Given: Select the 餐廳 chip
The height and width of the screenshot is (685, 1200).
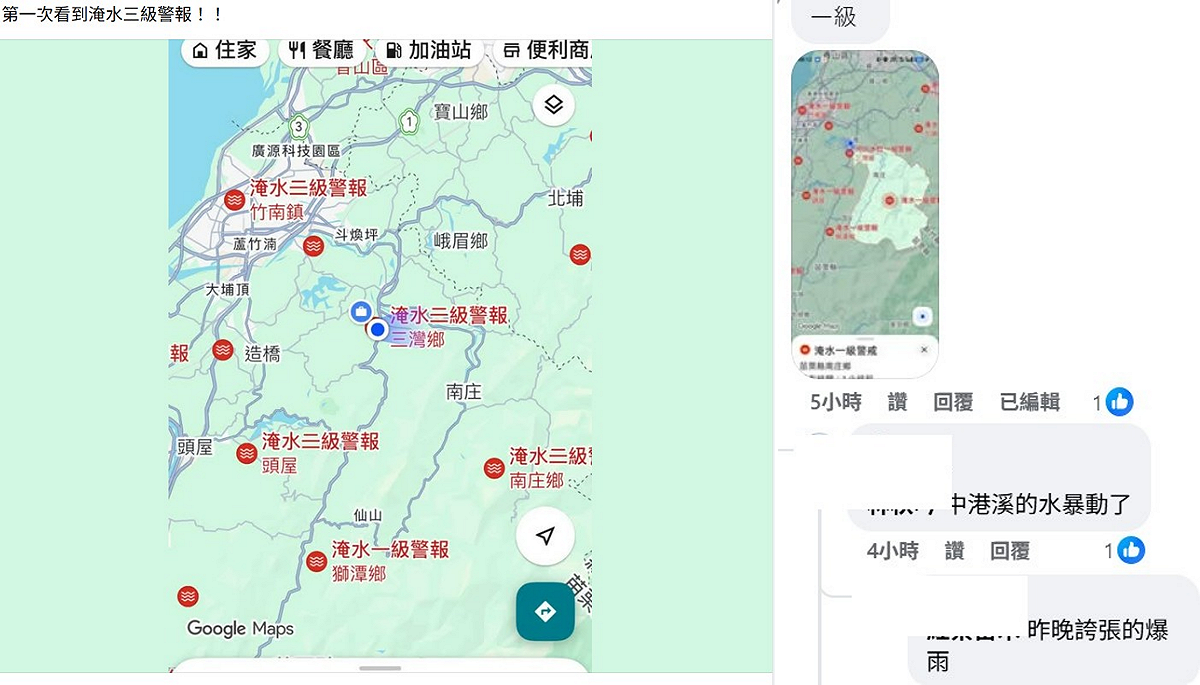Looking at the screenshot, I should (321, 50).
